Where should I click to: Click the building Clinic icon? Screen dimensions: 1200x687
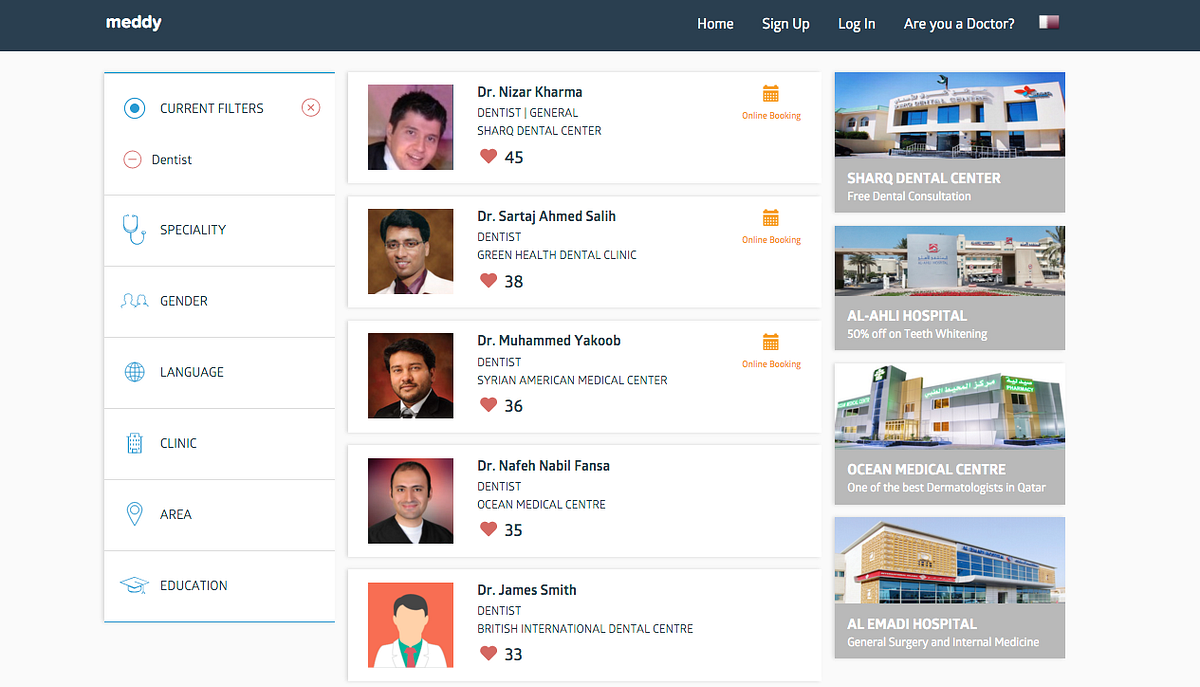click(134, 443)
